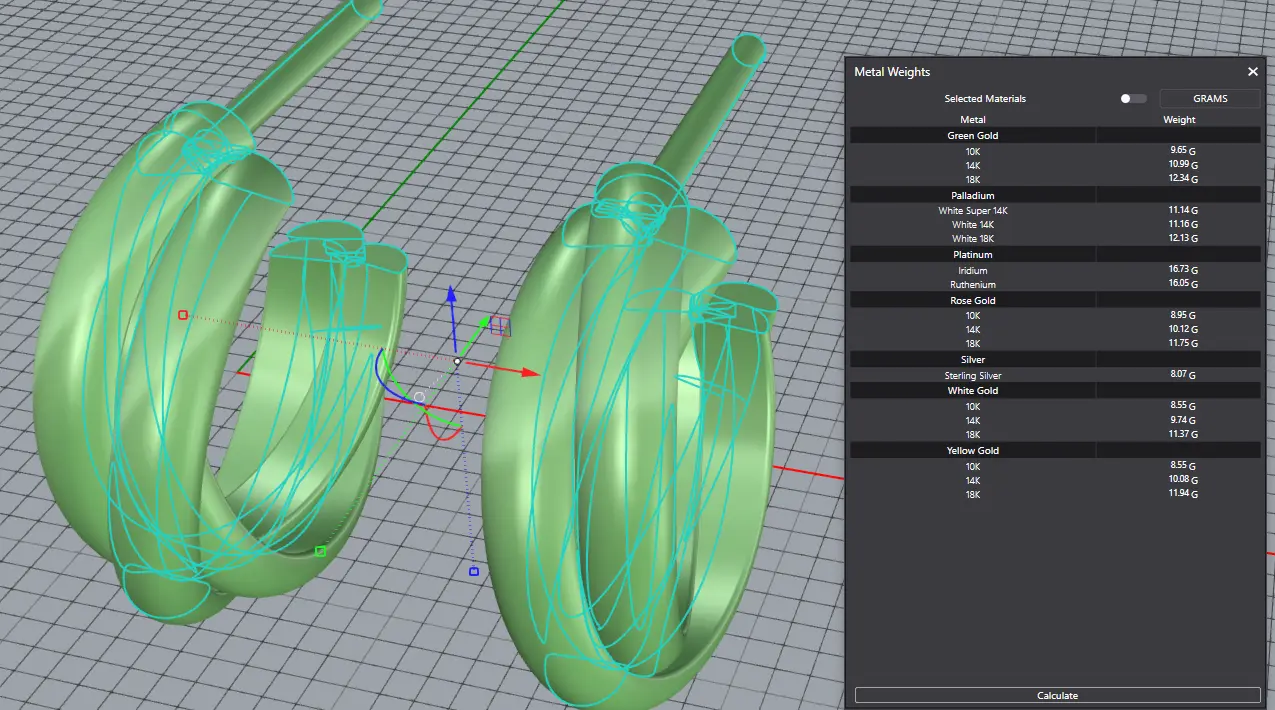Click the Weight column header
1275x710 pixels.
coord(1179,120)
